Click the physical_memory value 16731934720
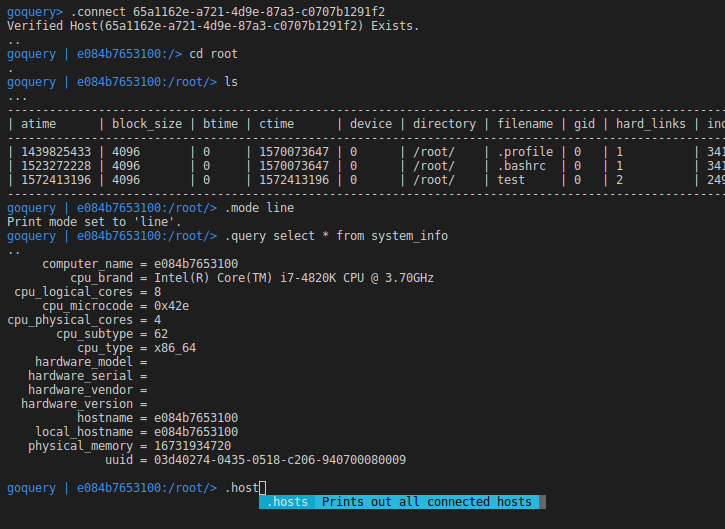This screenshot has width=725, height=529. (192, 446)
